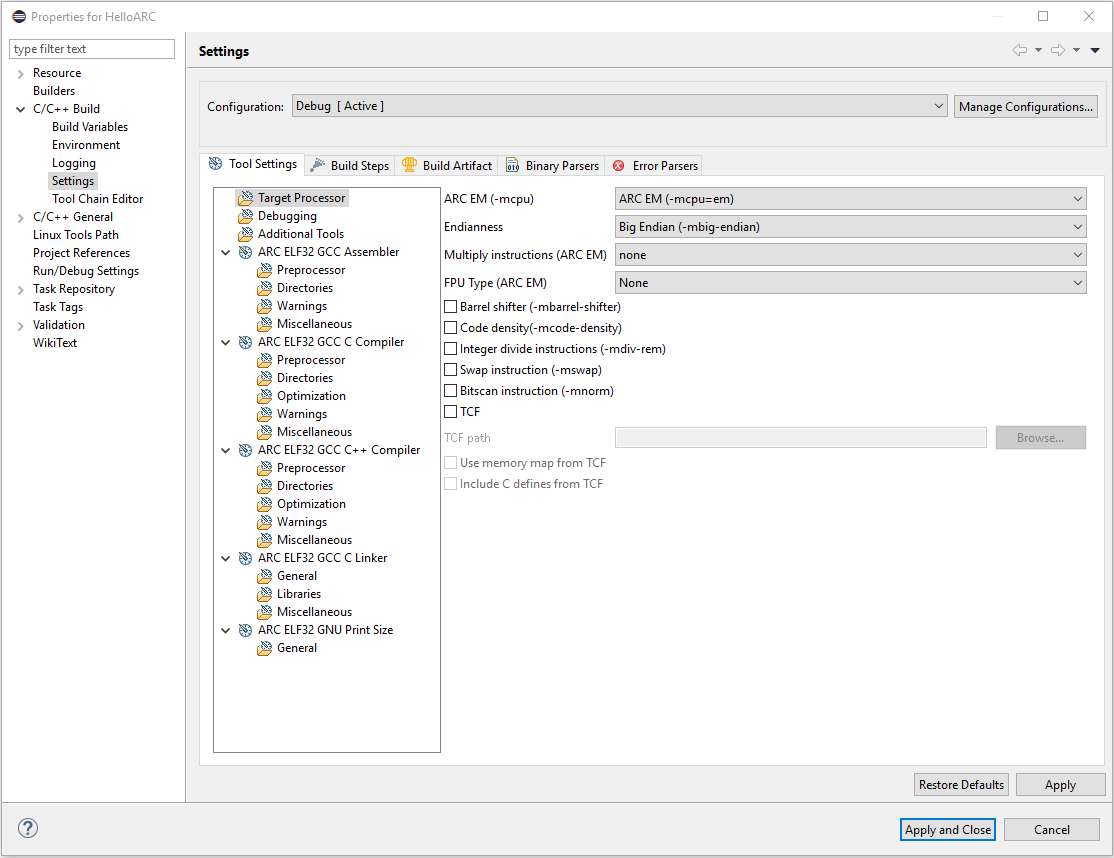This screenshot has height=858, width=1114.
Task: Click the Apply button
Action: point(1060,785)
